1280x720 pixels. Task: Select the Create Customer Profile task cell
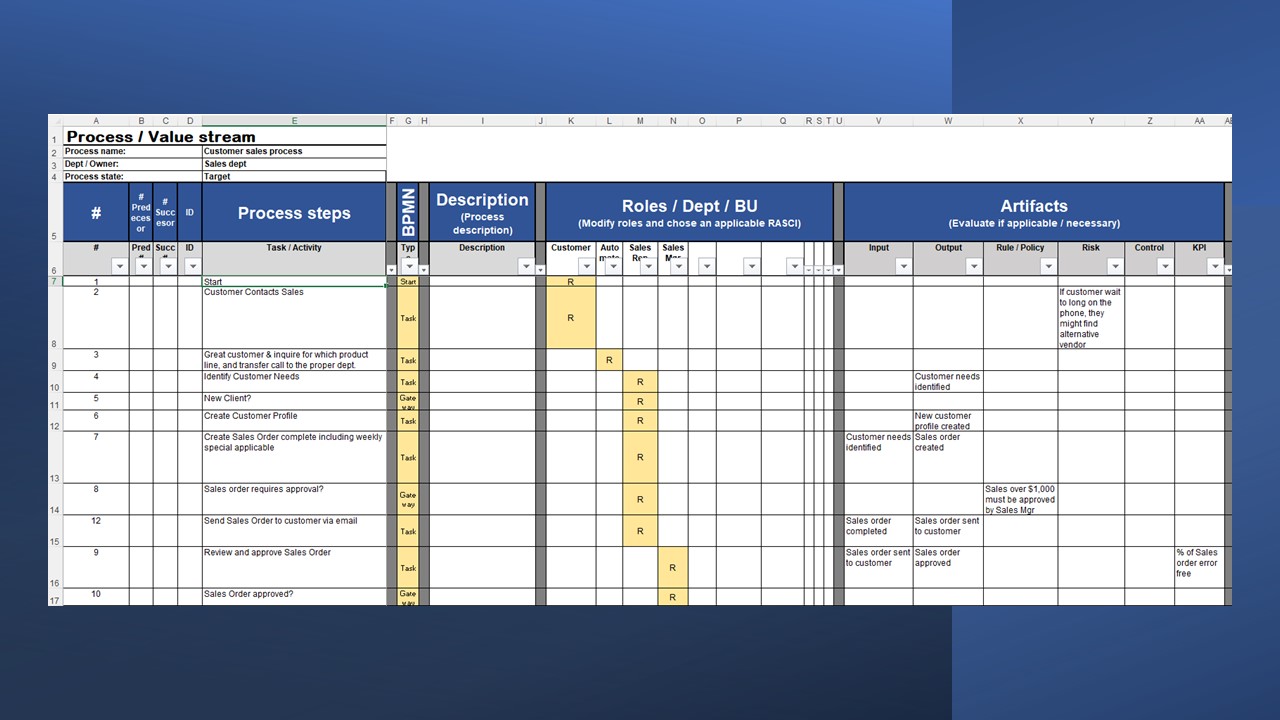(294, 420)
